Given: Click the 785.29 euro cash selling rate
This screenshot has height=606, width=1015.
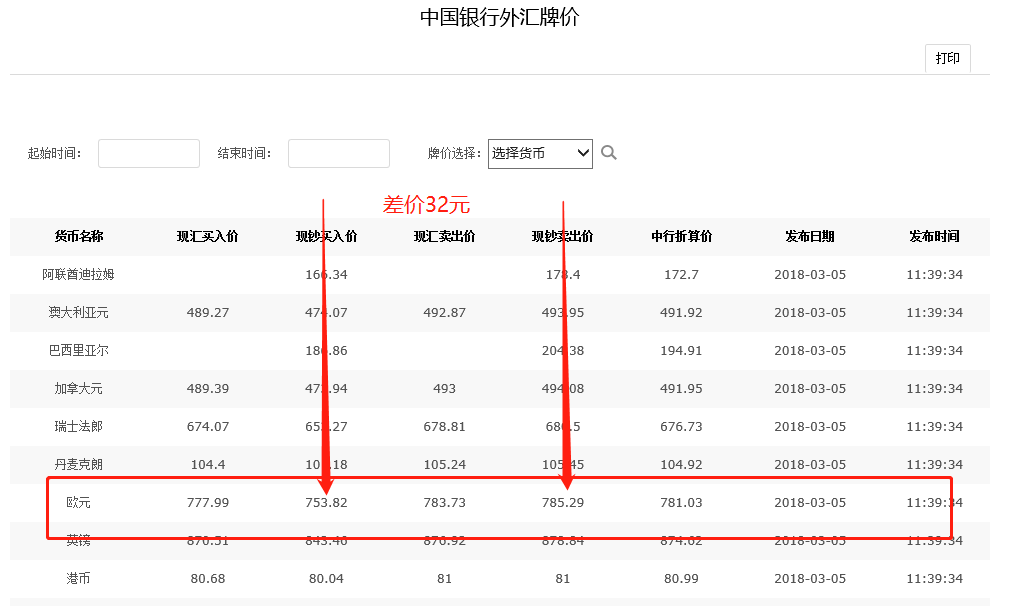Looking at the screenshot, I should click(x=563, y=502).
